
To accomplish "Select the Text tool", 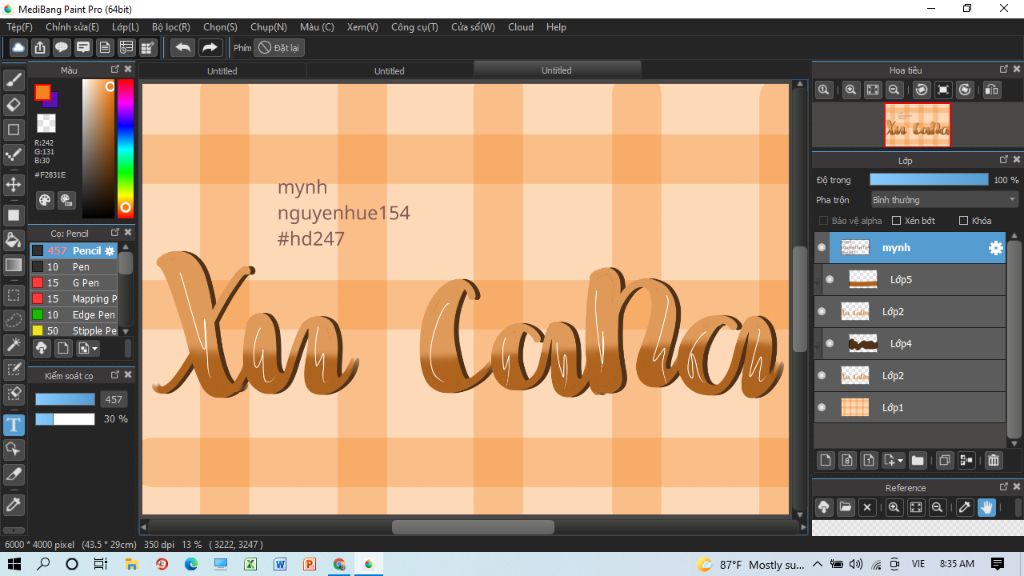I will click(x=14, y=425).
